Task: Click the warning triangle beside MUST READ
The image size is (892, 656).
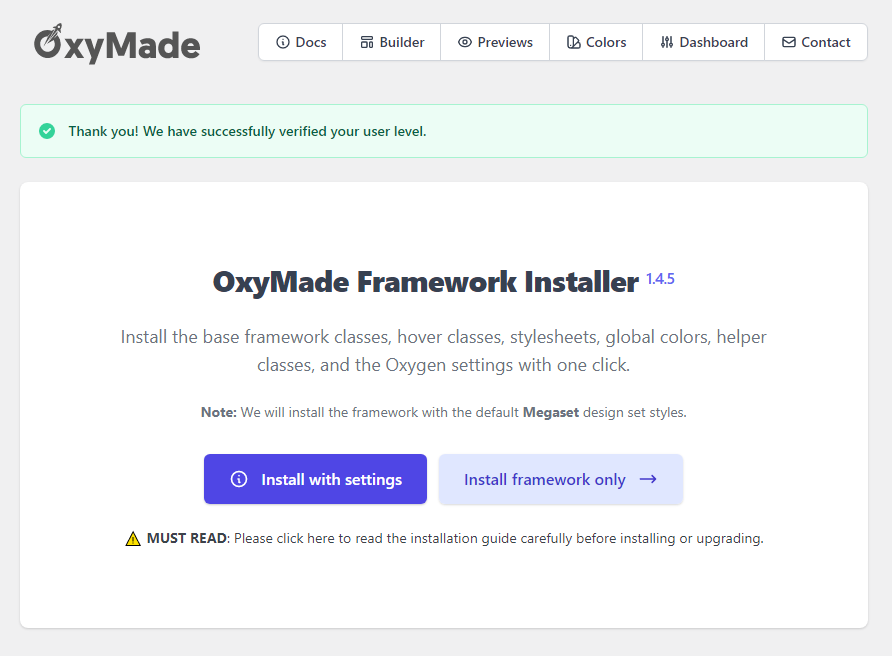Action: tap(132, 538)
